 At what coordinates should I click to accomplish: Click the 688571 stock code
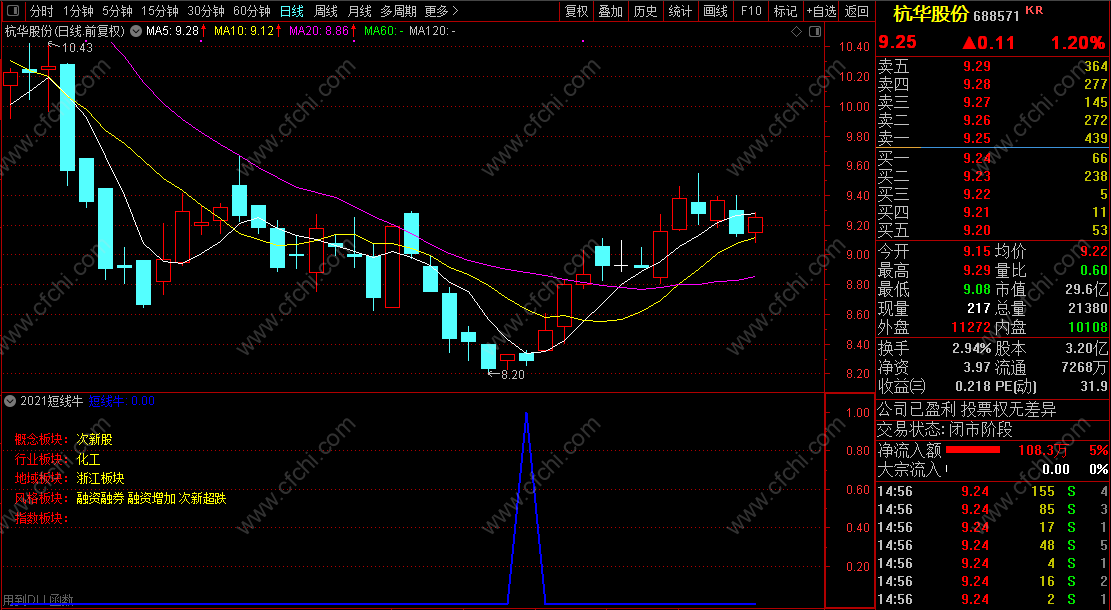click(x=996, y=16)
